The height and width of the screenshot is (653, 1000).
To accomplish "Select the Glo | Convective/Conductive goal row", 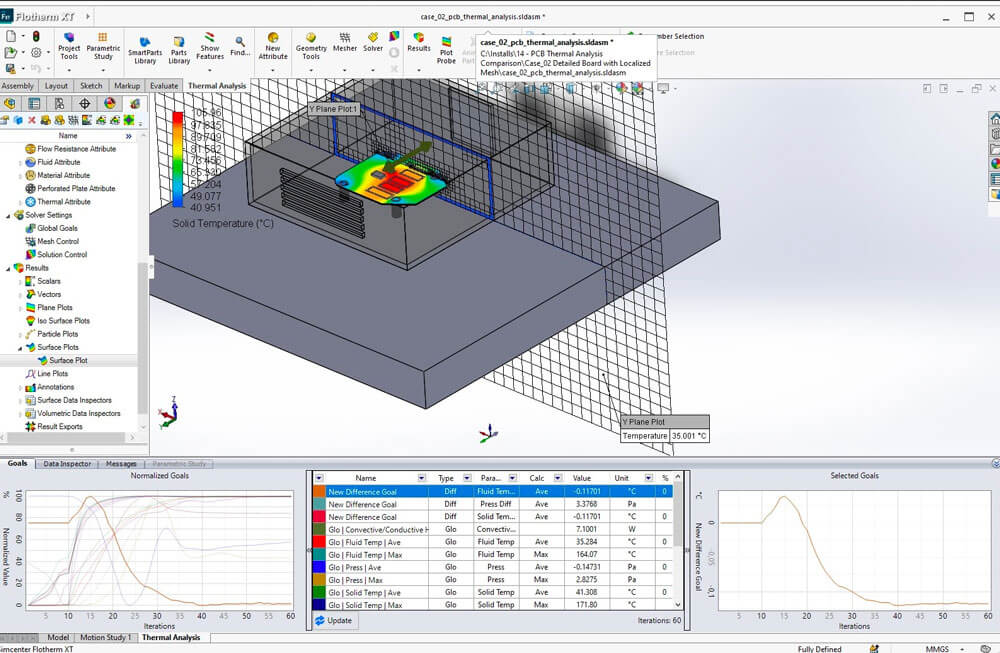I will pos(493,529).
